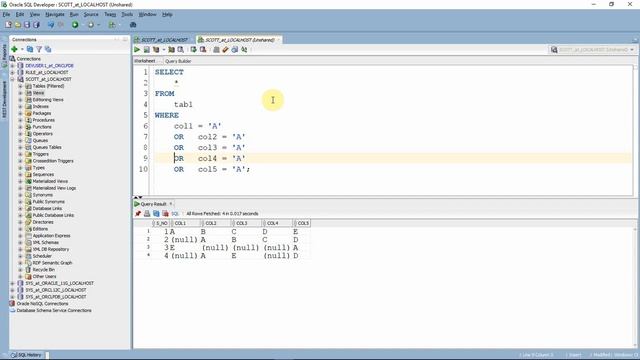Open the binoculars Find DB Object icon
The width and height of the screenshot is (640, 360).
point(133,25)
